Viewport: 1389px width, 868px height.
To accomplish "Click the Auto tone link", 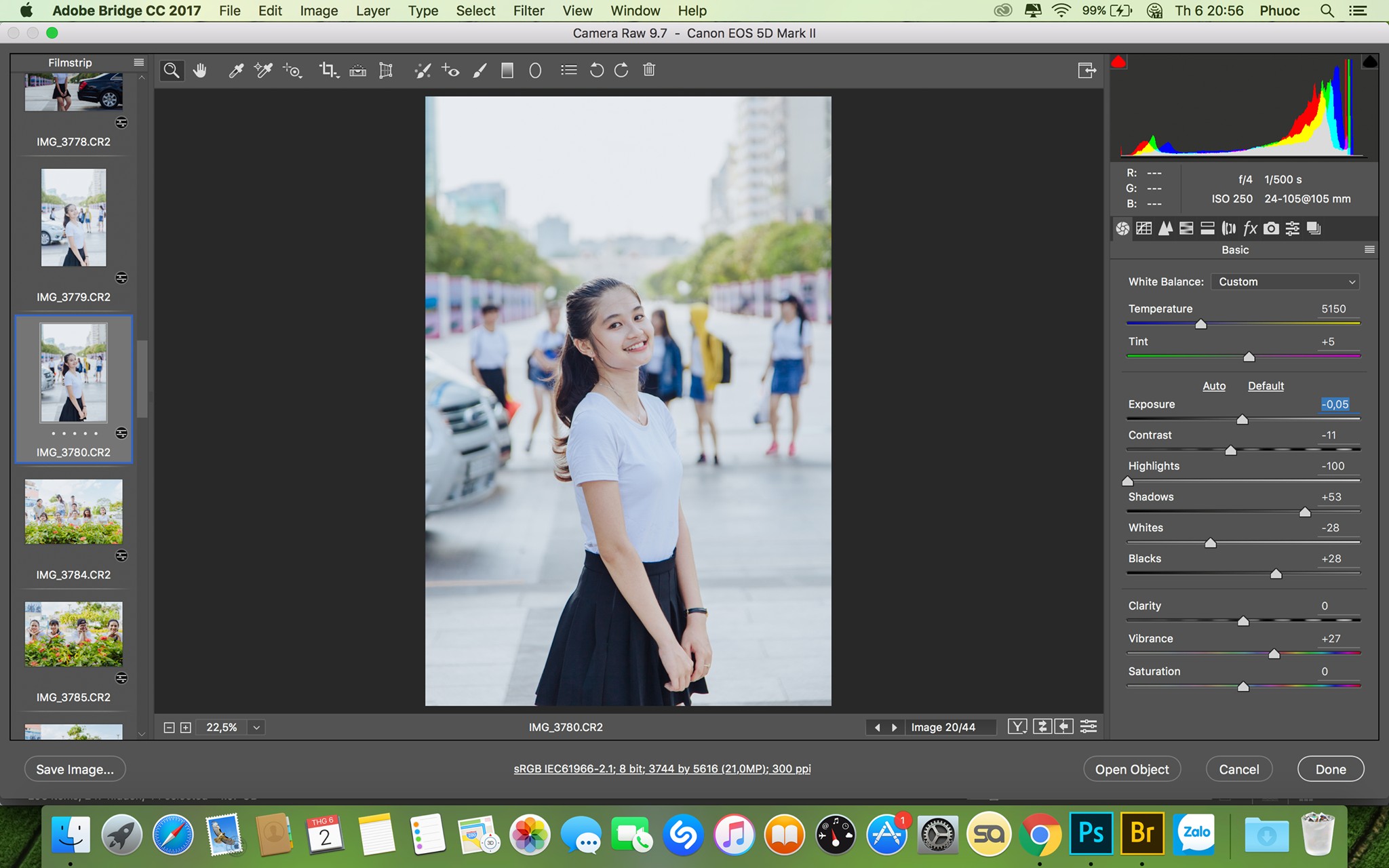I will [1214, 386].
